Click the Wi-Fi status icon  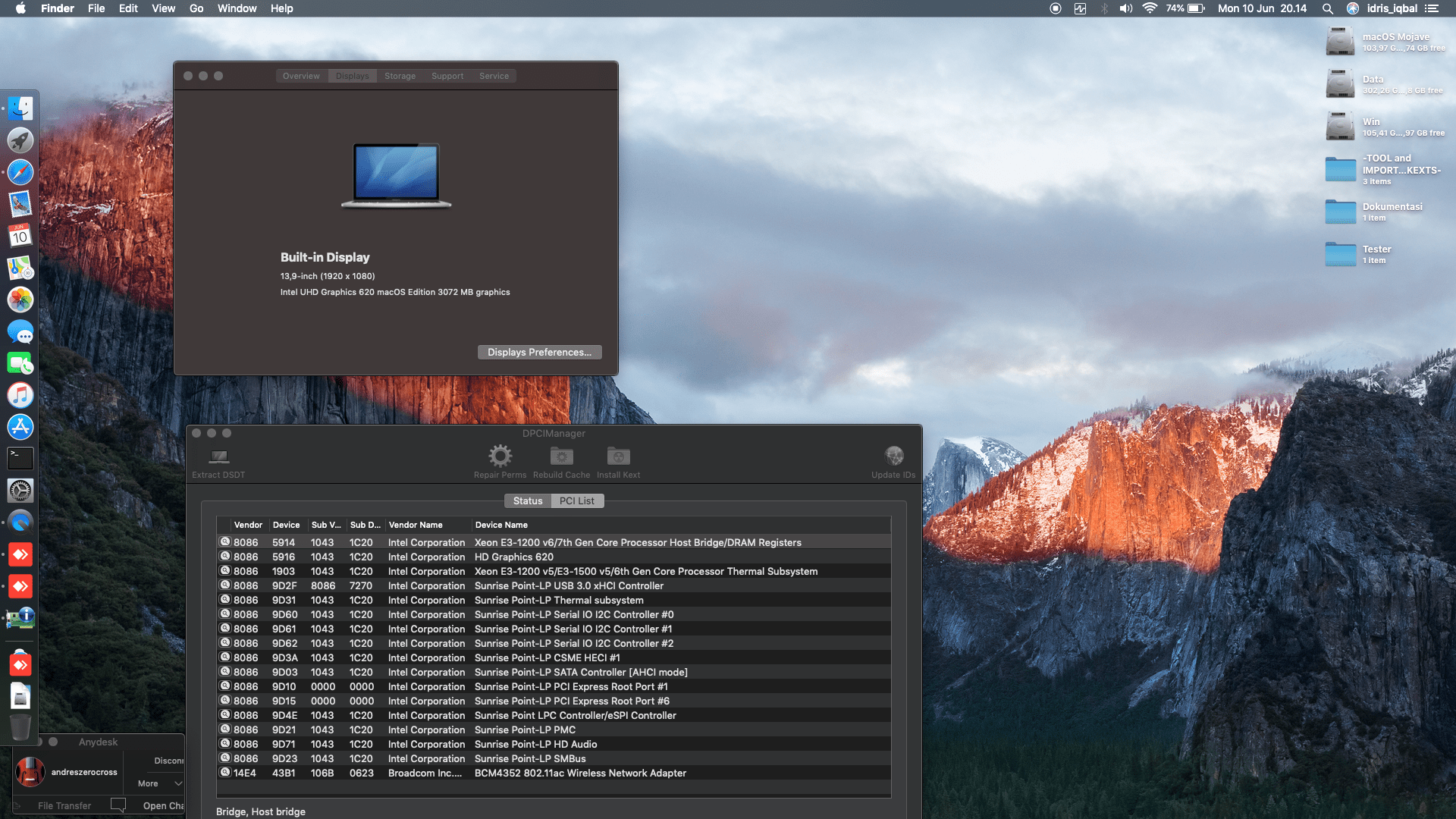pyautogui.click(x=1150, y=8)
